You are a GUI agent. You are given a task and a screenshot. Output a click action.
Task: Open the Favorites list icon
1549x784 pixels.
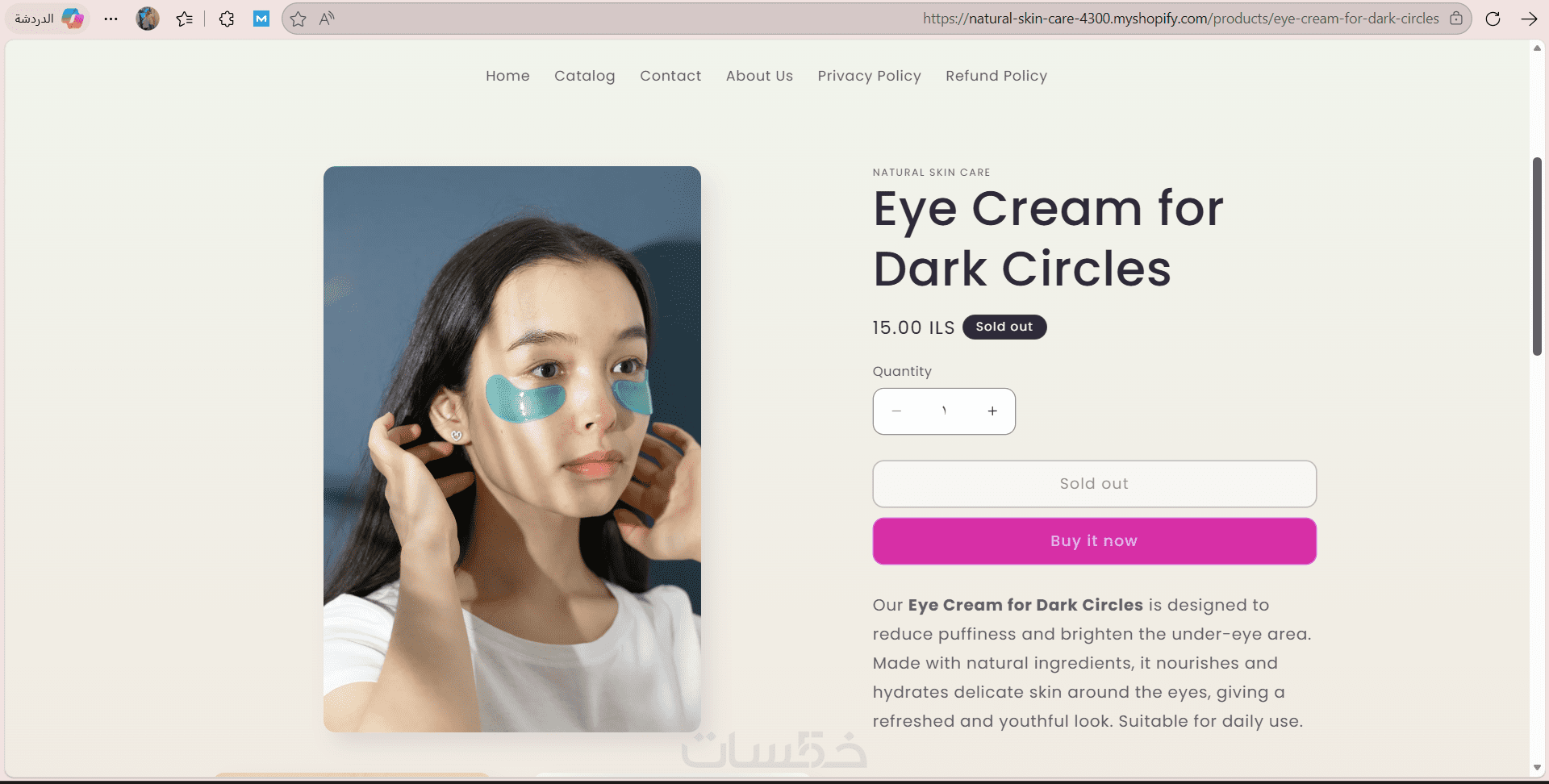(185, 19)
